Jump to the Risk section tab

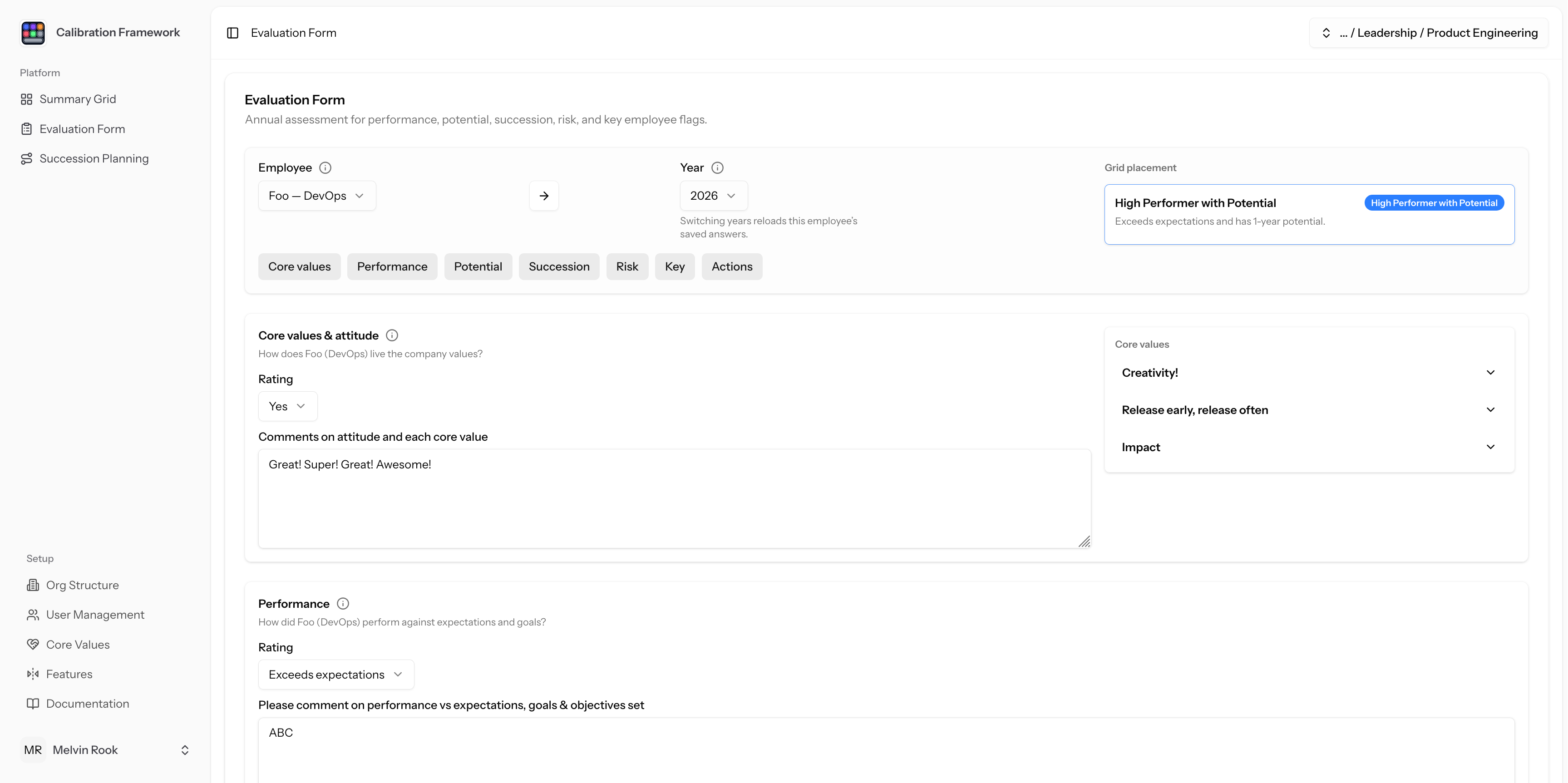click(627, 267)
